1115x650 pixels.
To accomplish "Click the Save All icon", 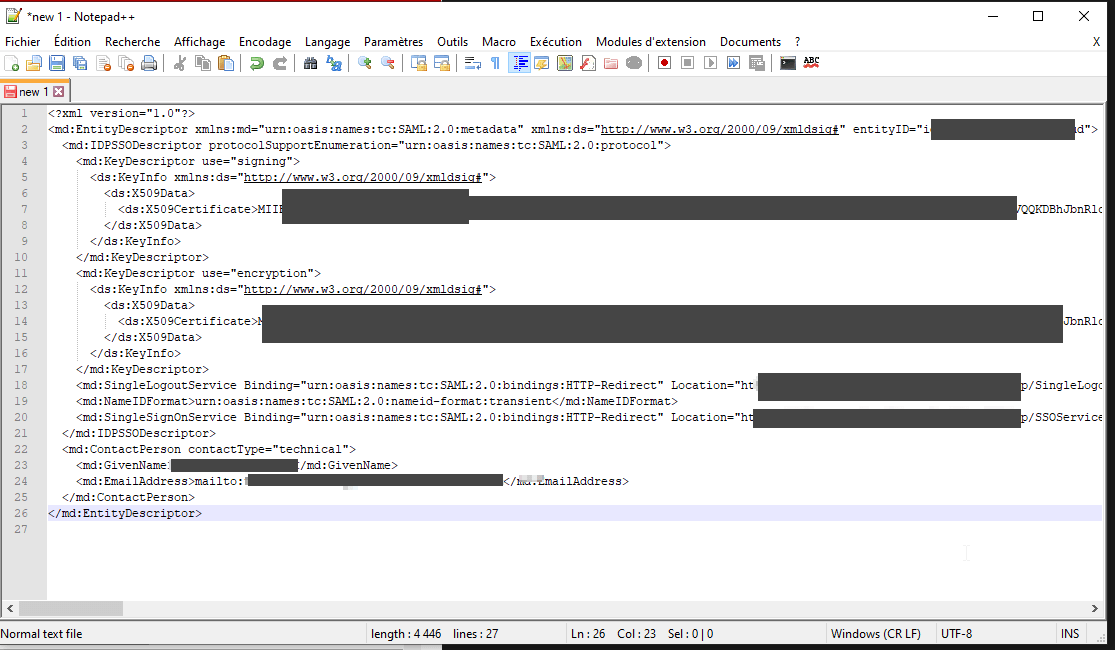I will pos(80,63).
